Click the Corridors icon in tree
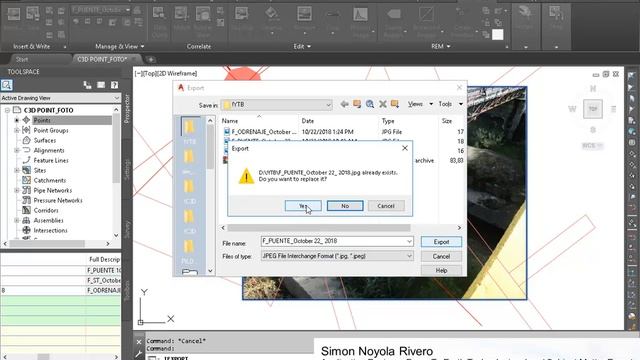Screen dimensions: 640x360 [x=27, y=210]
